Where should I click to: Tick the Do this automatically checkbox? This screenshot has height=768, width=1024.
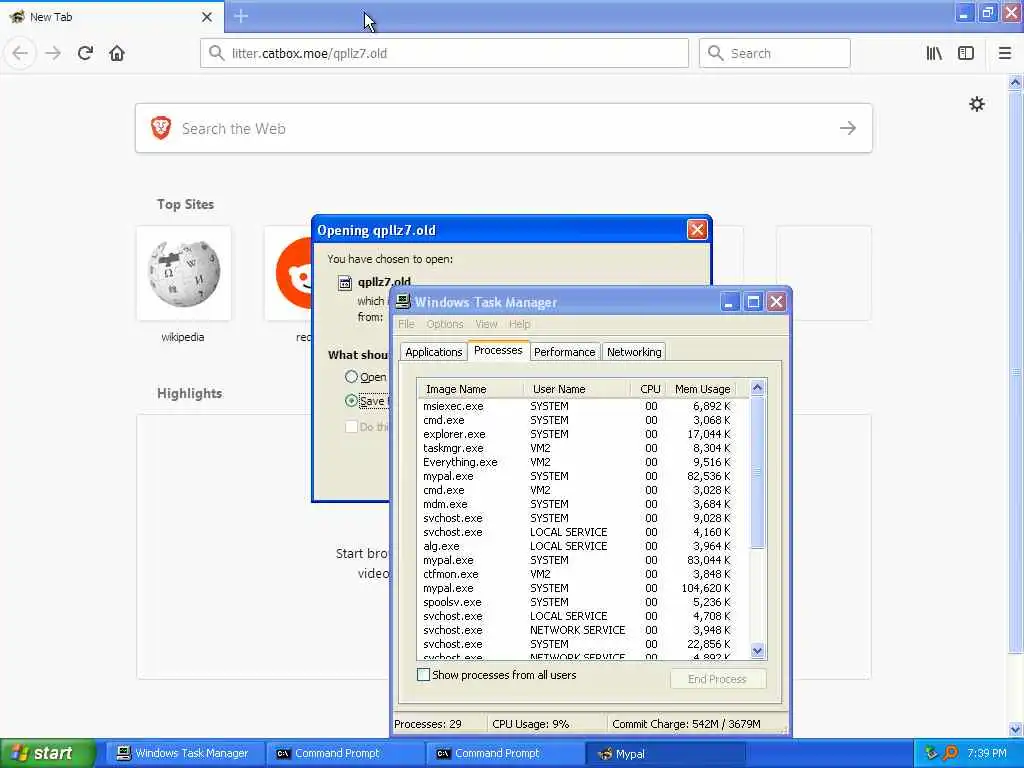tap(351, 426)
